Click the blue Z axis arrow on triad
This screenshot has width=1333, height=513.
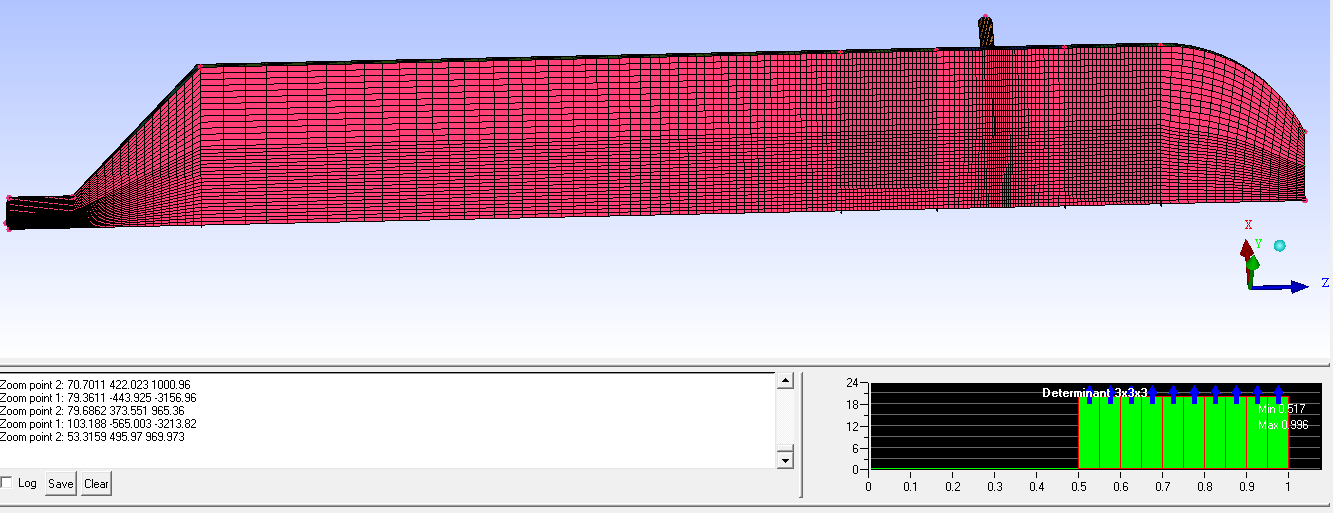(x=1298, y=287)
